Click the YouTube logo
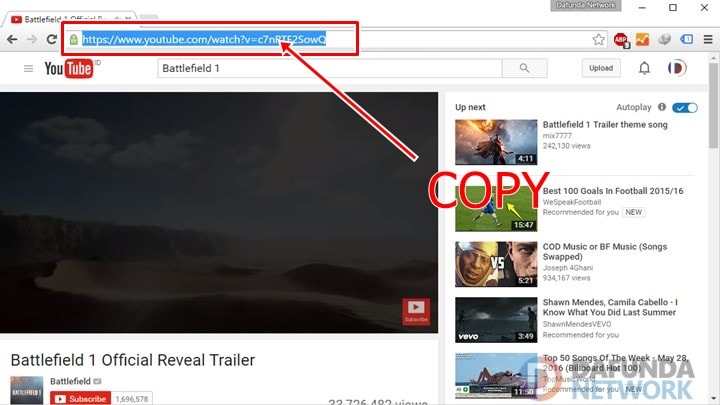Viewport: 720px width, 405px height. 69,68
